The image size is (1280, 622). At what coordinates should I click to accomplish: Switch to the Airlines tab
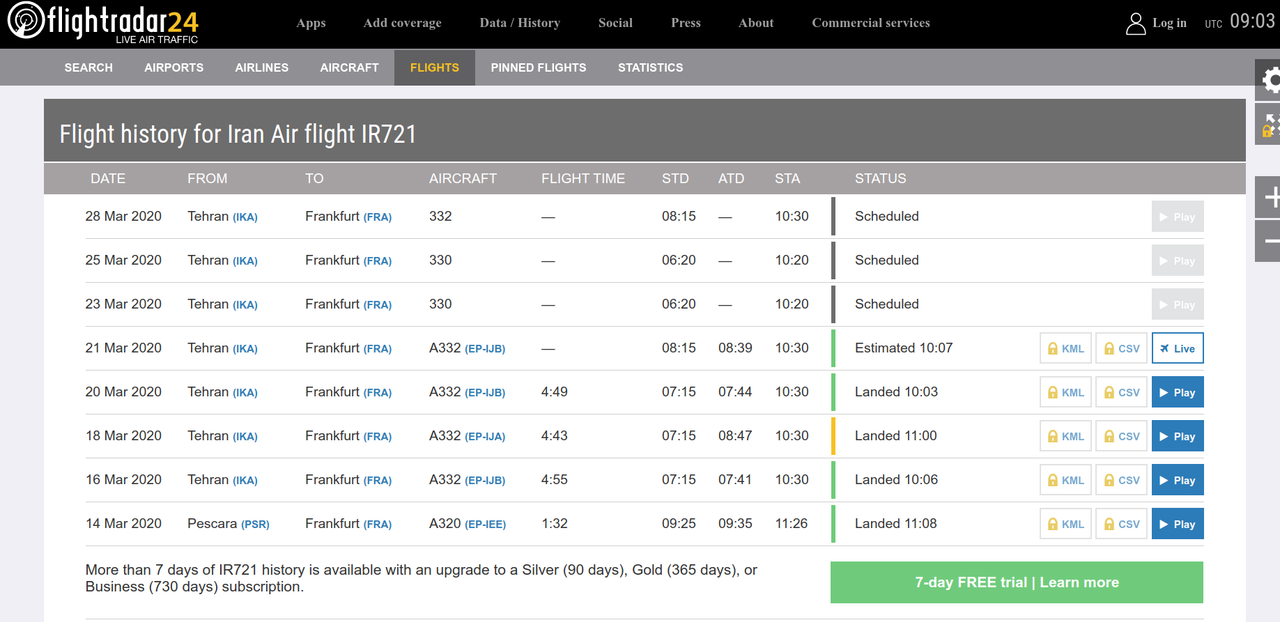tap(262, 68)
